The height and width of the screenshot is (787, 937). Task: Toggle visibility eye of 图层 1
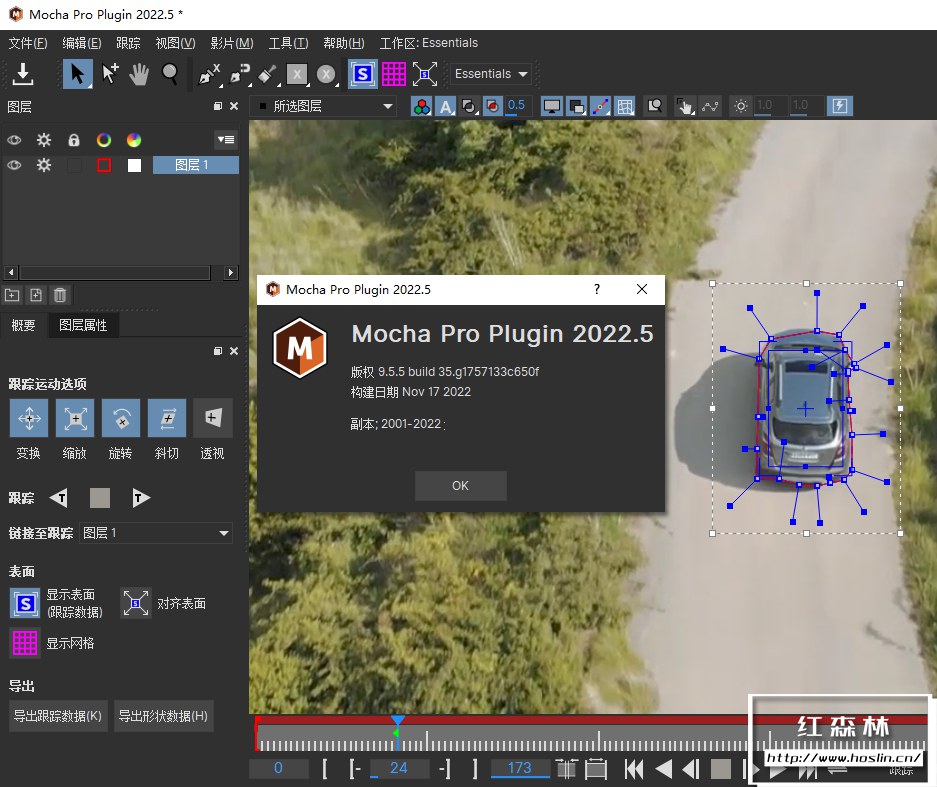14,165
